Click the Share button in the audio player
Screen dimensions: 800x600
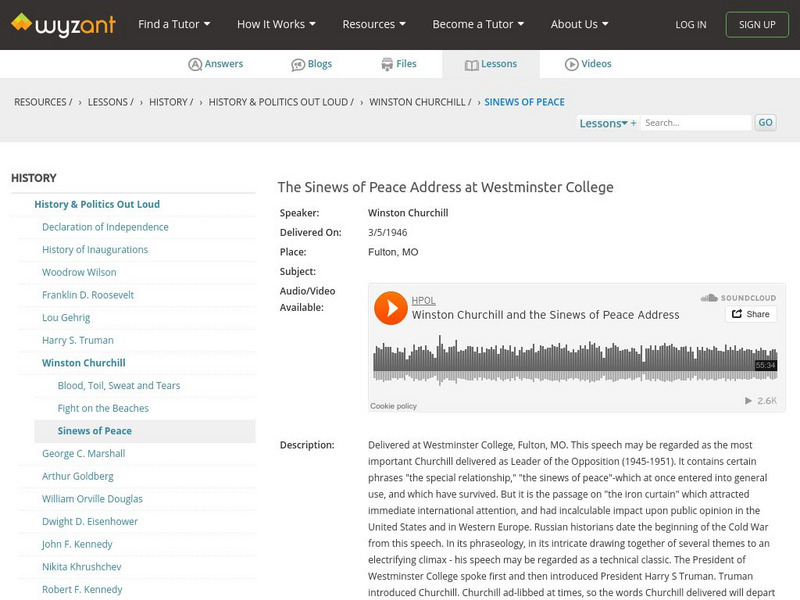(750, 314)
